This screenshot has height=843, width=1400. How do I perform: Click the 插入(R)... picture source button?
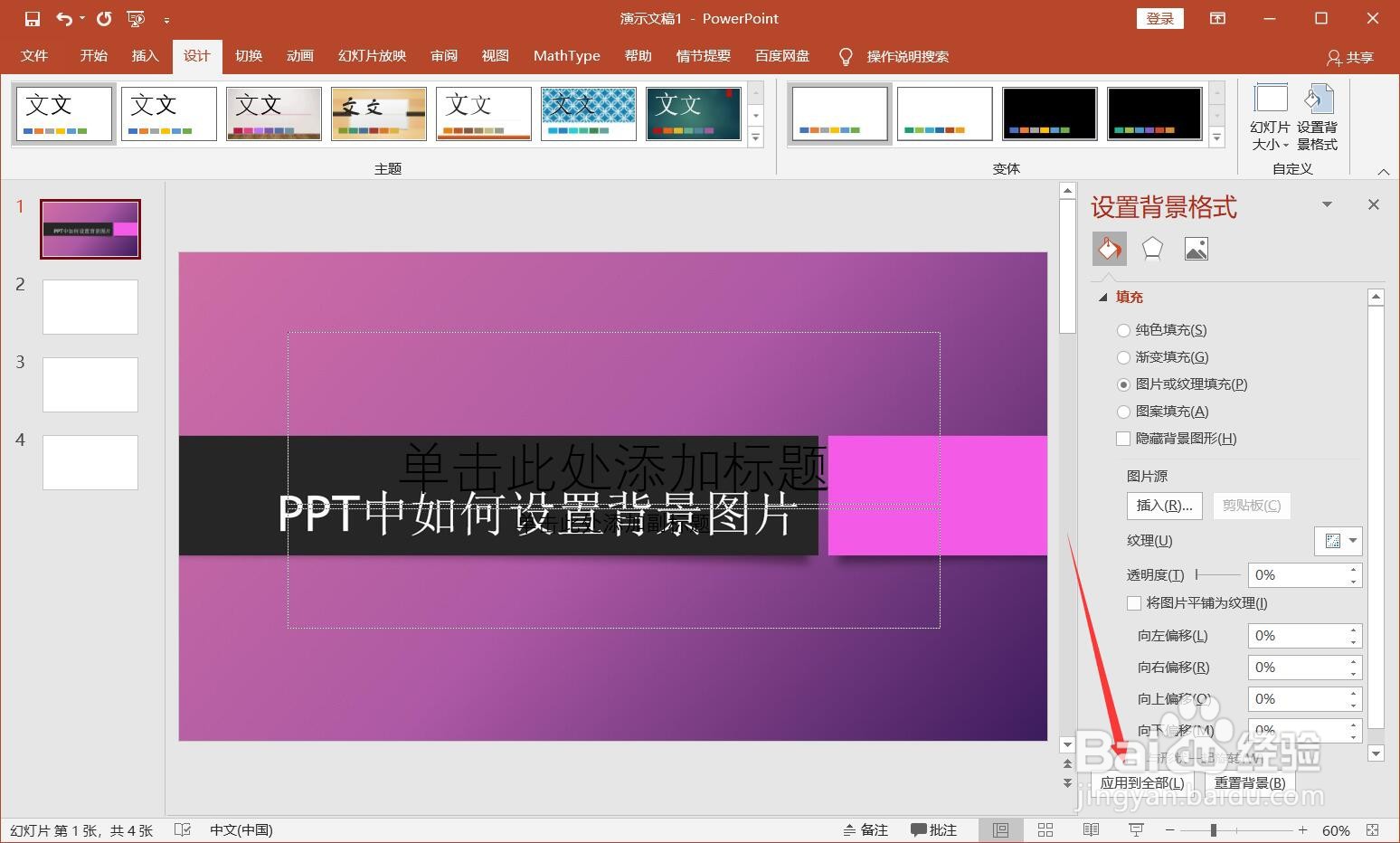(1163, 505)
